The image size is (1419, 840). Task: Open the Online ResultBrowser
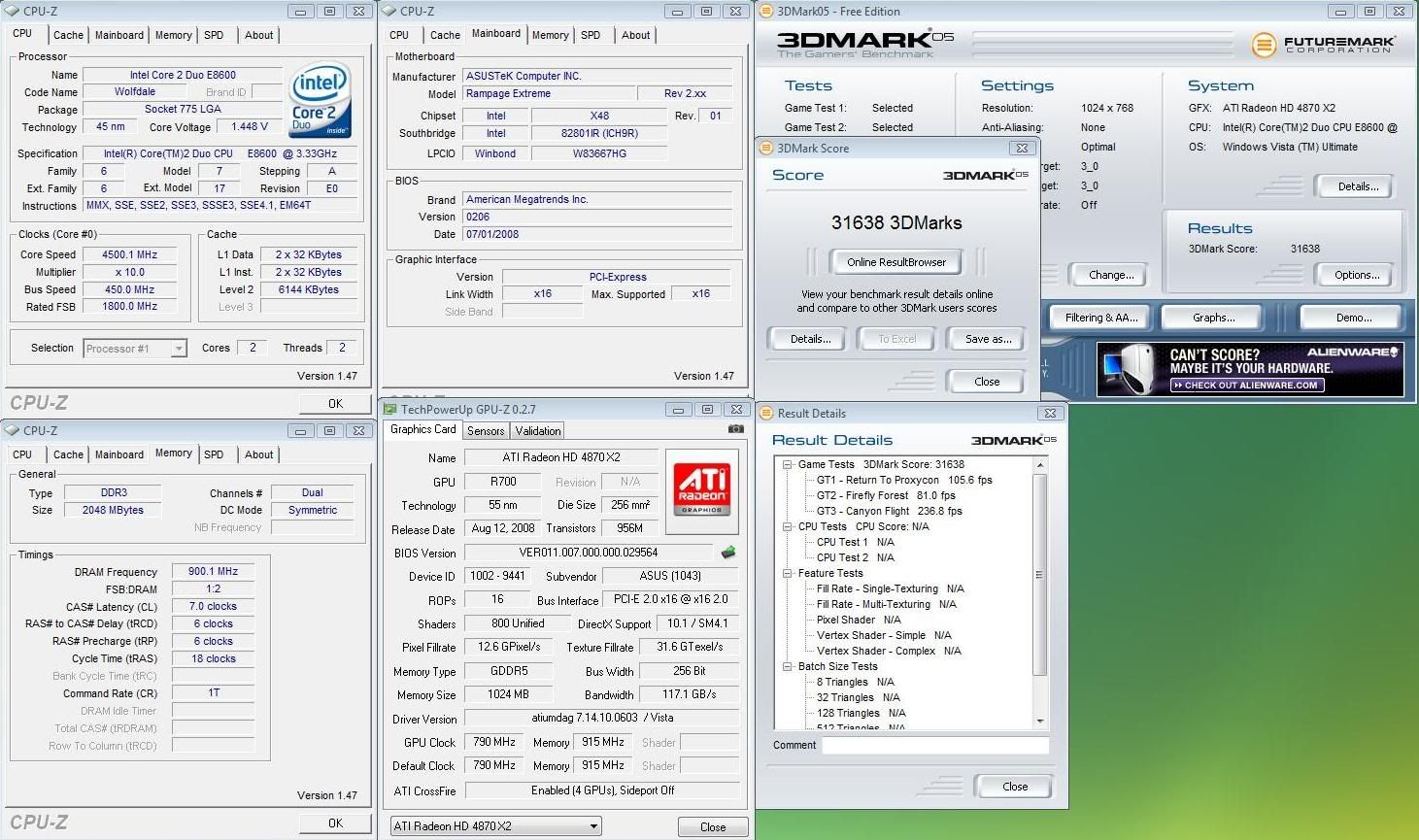(896, 262)
